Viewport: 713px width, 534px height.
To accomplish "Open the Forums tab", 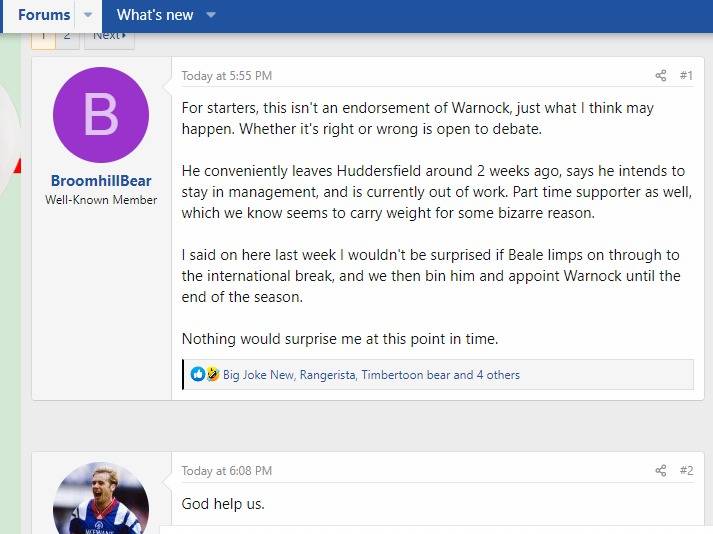I will (44, 15).
